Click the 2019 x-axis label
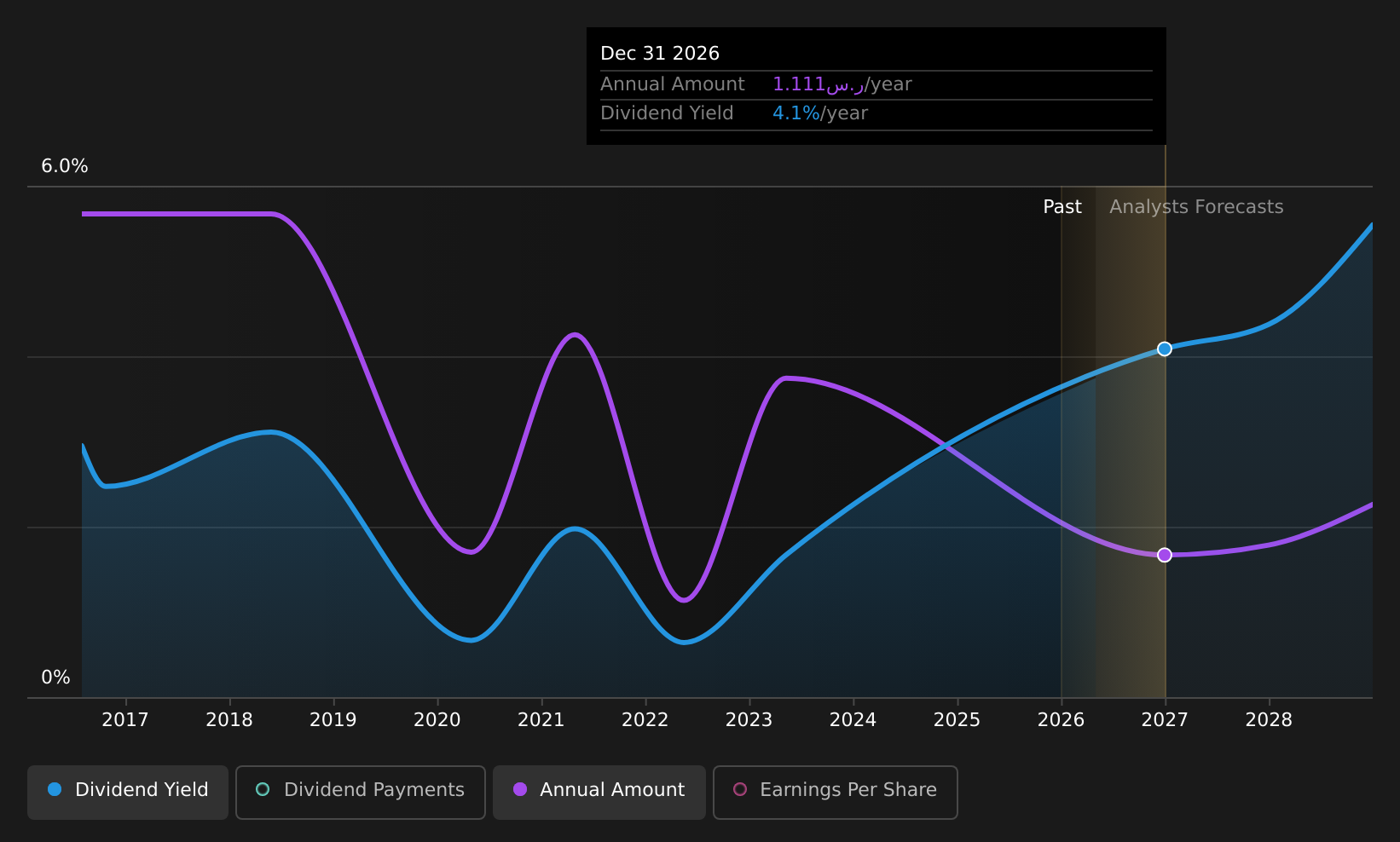This screenshot has height=842, width=1400. [x=333, y=720]
